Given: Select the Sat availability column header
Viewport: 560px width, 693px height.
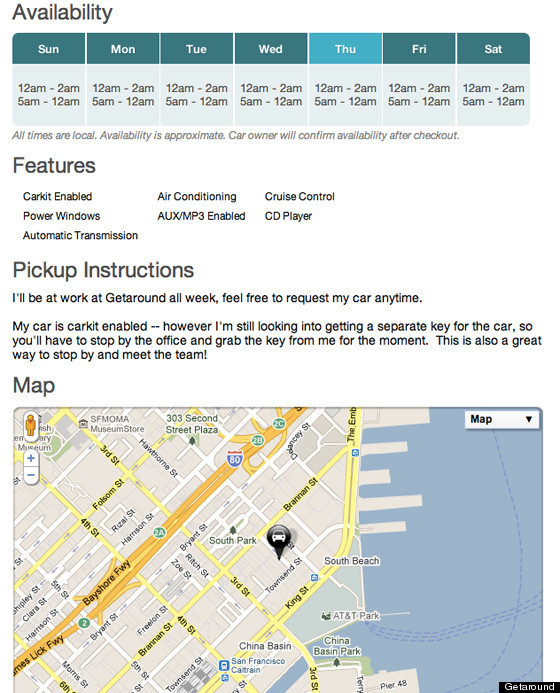Looking at the screenshot, I should click(x=493, y=49).
